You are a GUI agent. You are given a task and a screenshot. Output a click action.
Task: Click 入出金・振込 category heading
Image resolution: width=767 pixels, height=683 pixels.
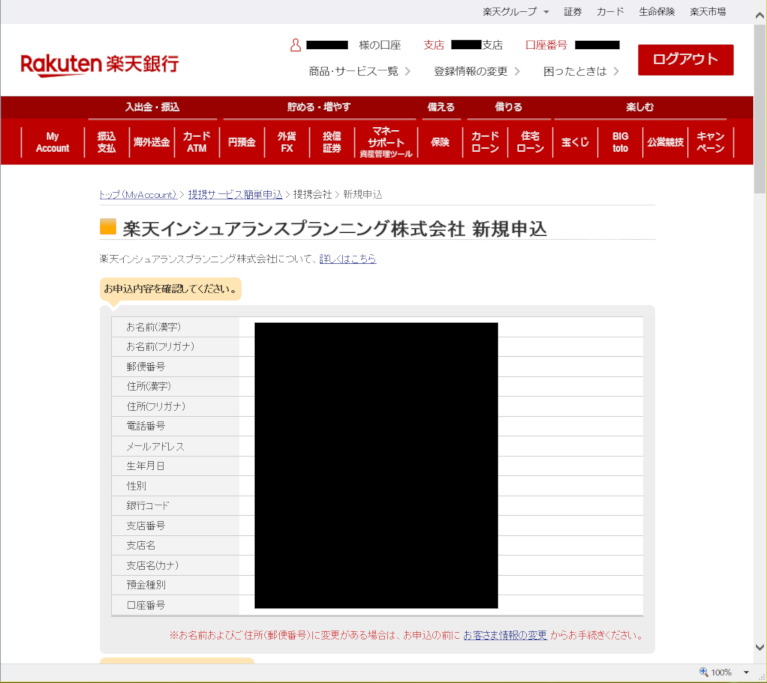point(152,107)
